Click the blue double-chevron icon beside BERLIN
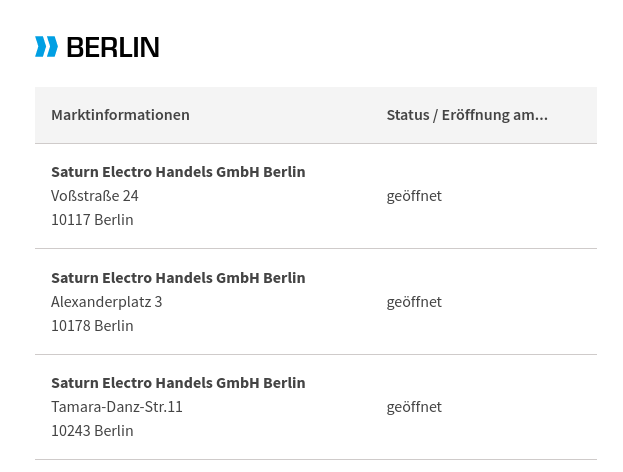This screenshot has height=472, width=623. click(46, 46)
